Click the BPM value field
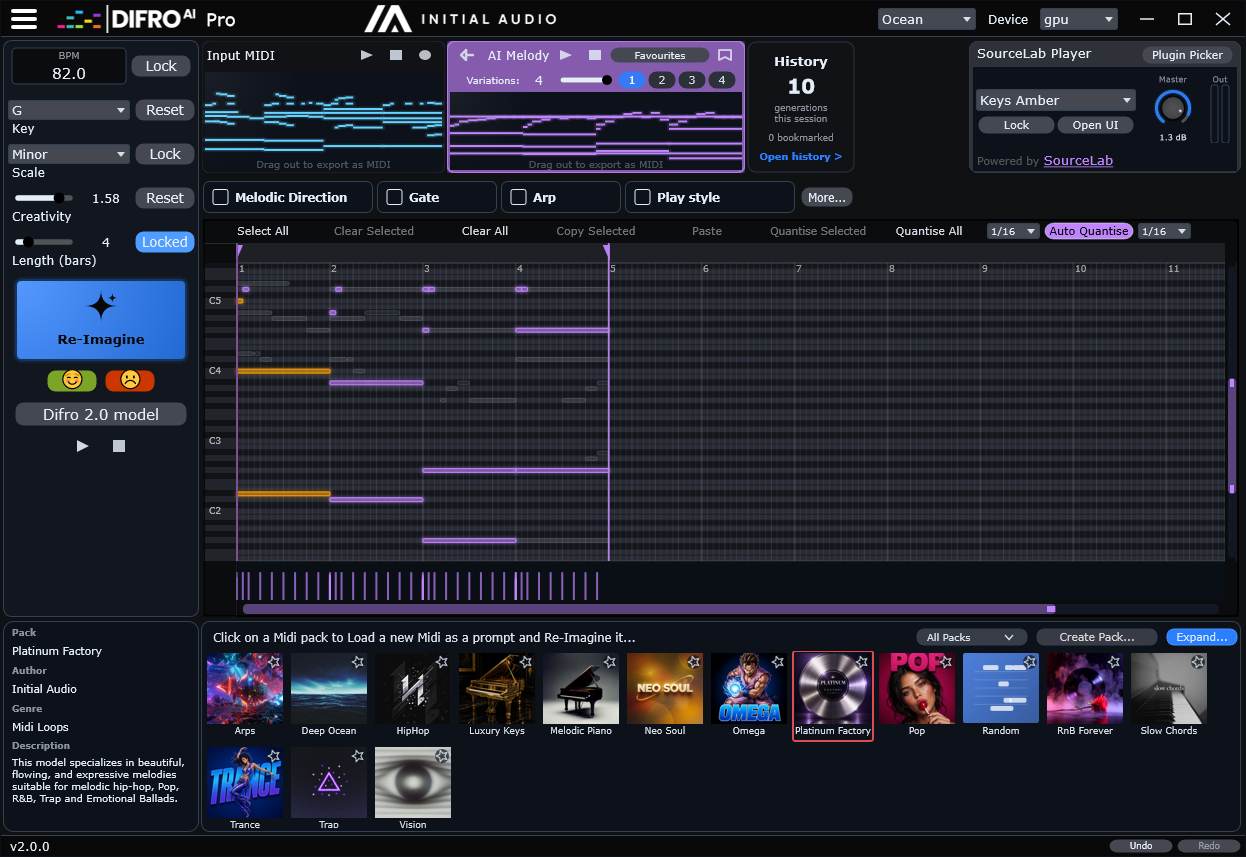This screenshot has height=857, width=1246. [x=69, y=66]
